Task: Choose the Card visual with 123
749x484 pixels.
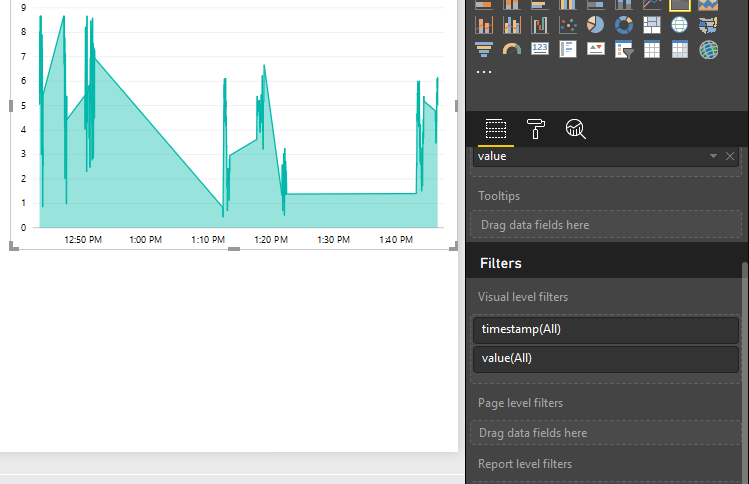Action: [x=540, y=49]
